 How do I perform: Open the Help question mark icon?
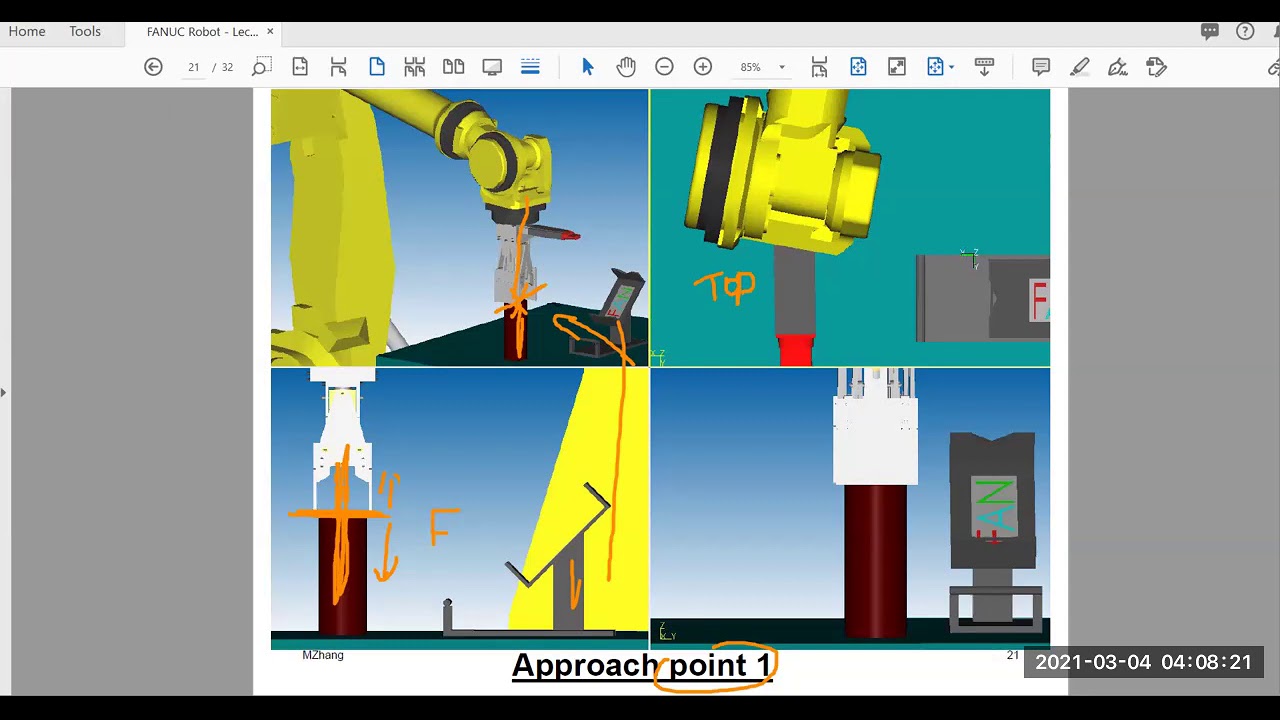pyautogui.click(x=1245, y=31)
